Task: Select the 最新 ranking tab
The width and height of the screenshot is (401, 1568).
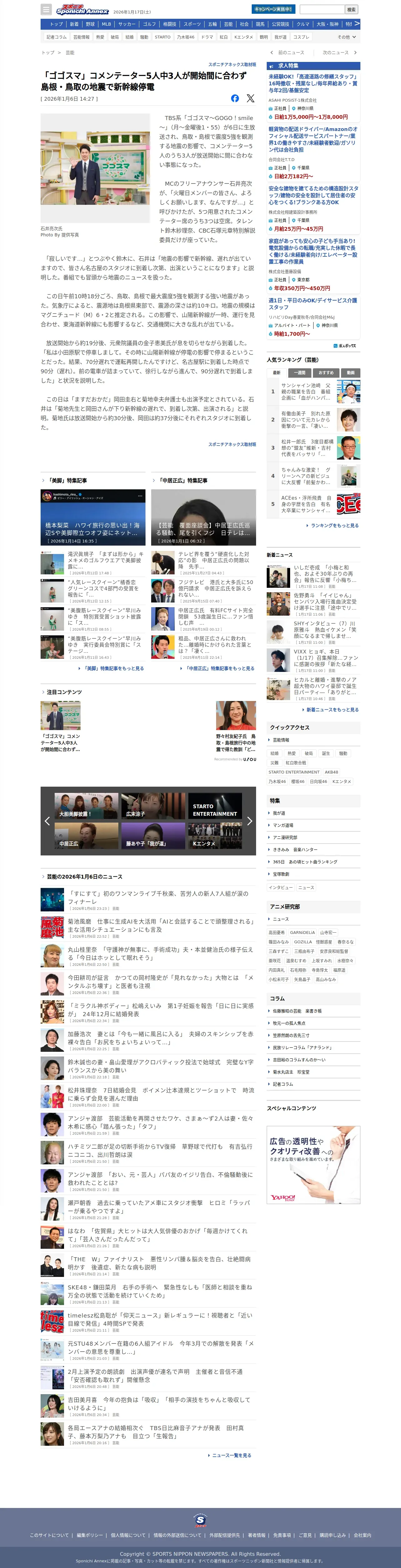Action: point(276,372)
